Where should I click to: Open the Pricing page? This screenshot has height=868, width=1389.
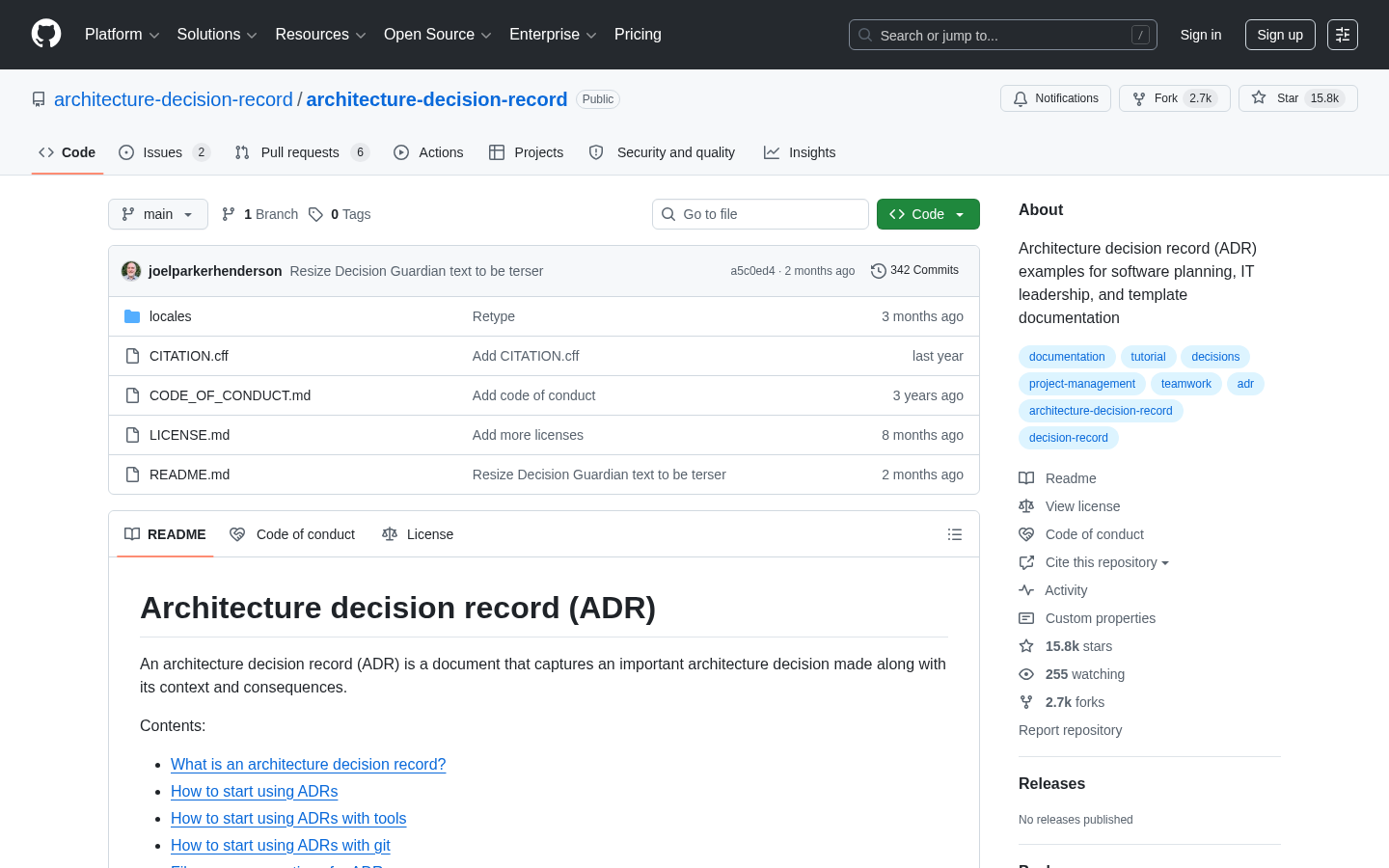click(x=638, y=35)
